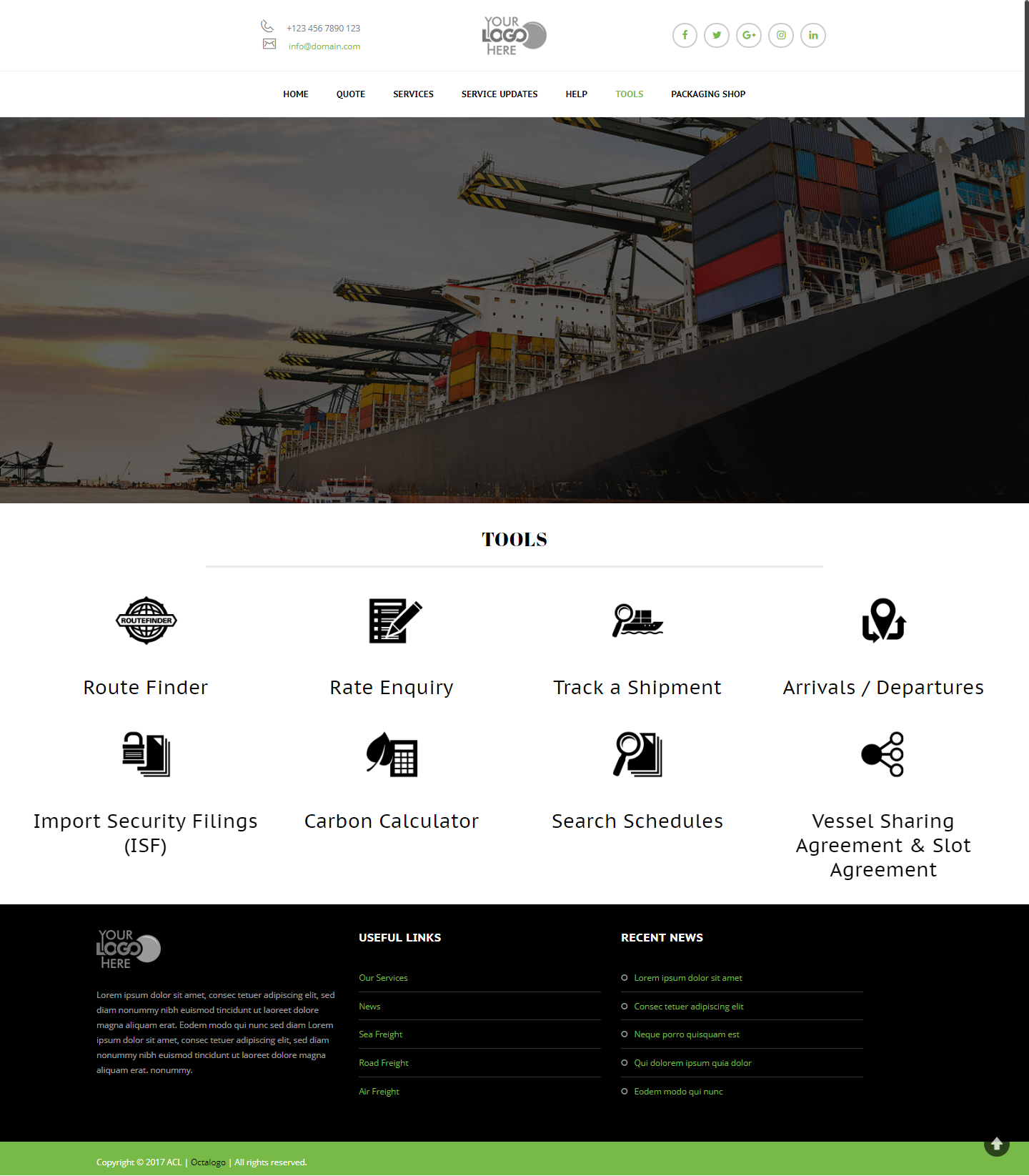Open the info@domain.com email link
Image resolution: width=1029 pixels, height=1176 pixels.
click(x=324, y=46)
